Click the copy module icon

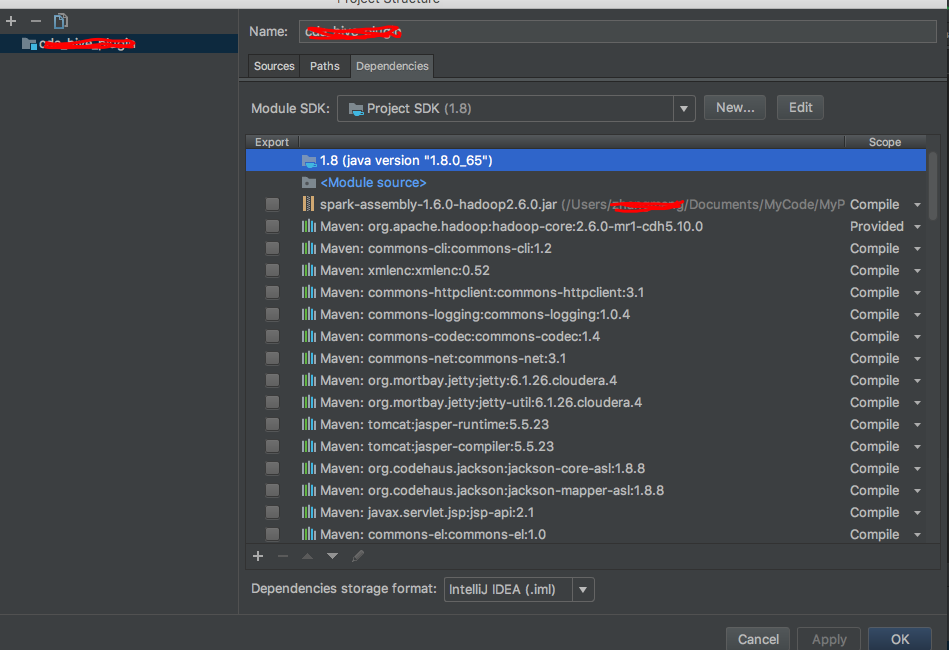point(61,21)
